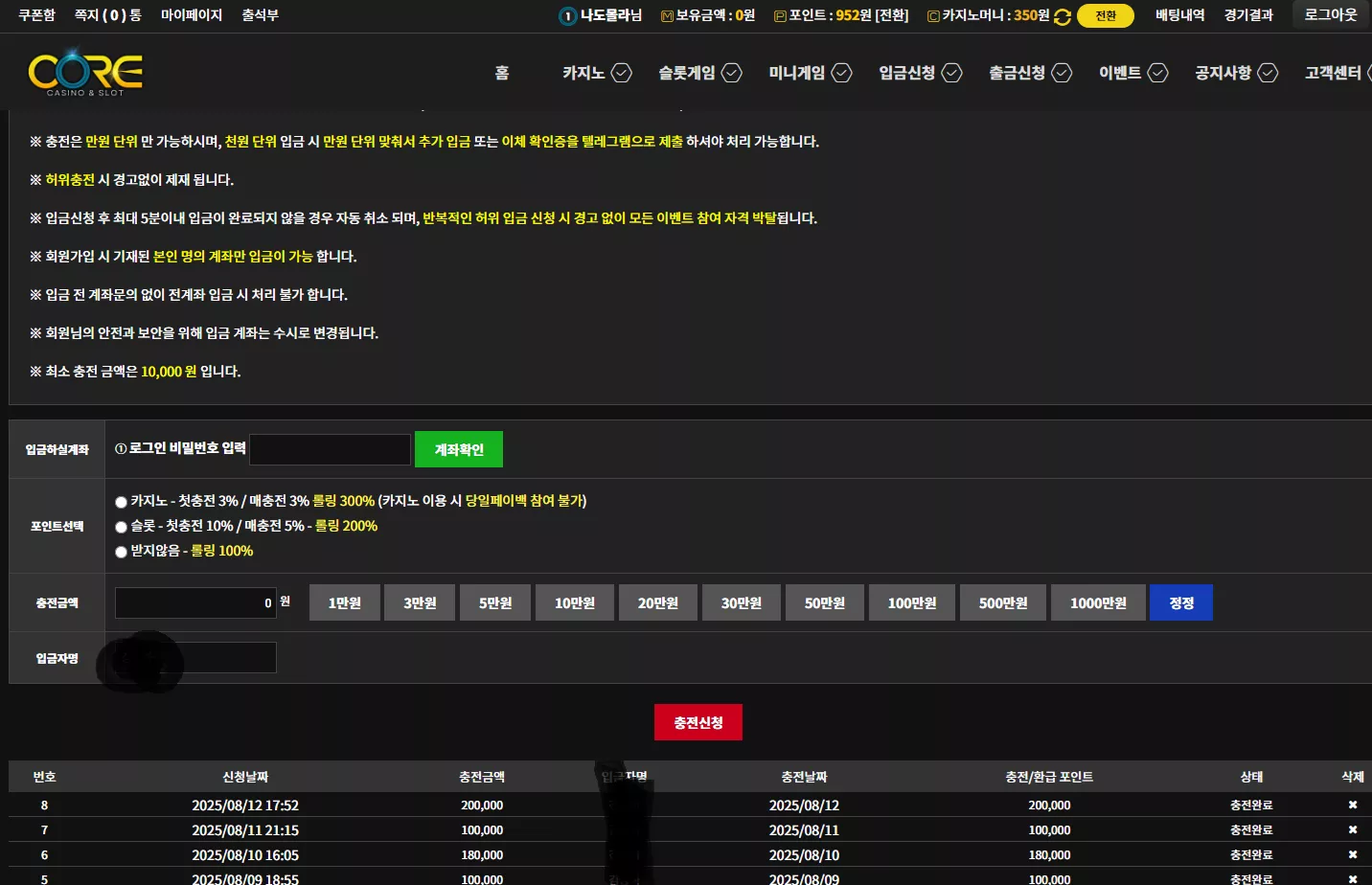The height and width of the screenshot is (885, 1372).
Task: Open 출석부 attendance page
Action: (260, 15)
